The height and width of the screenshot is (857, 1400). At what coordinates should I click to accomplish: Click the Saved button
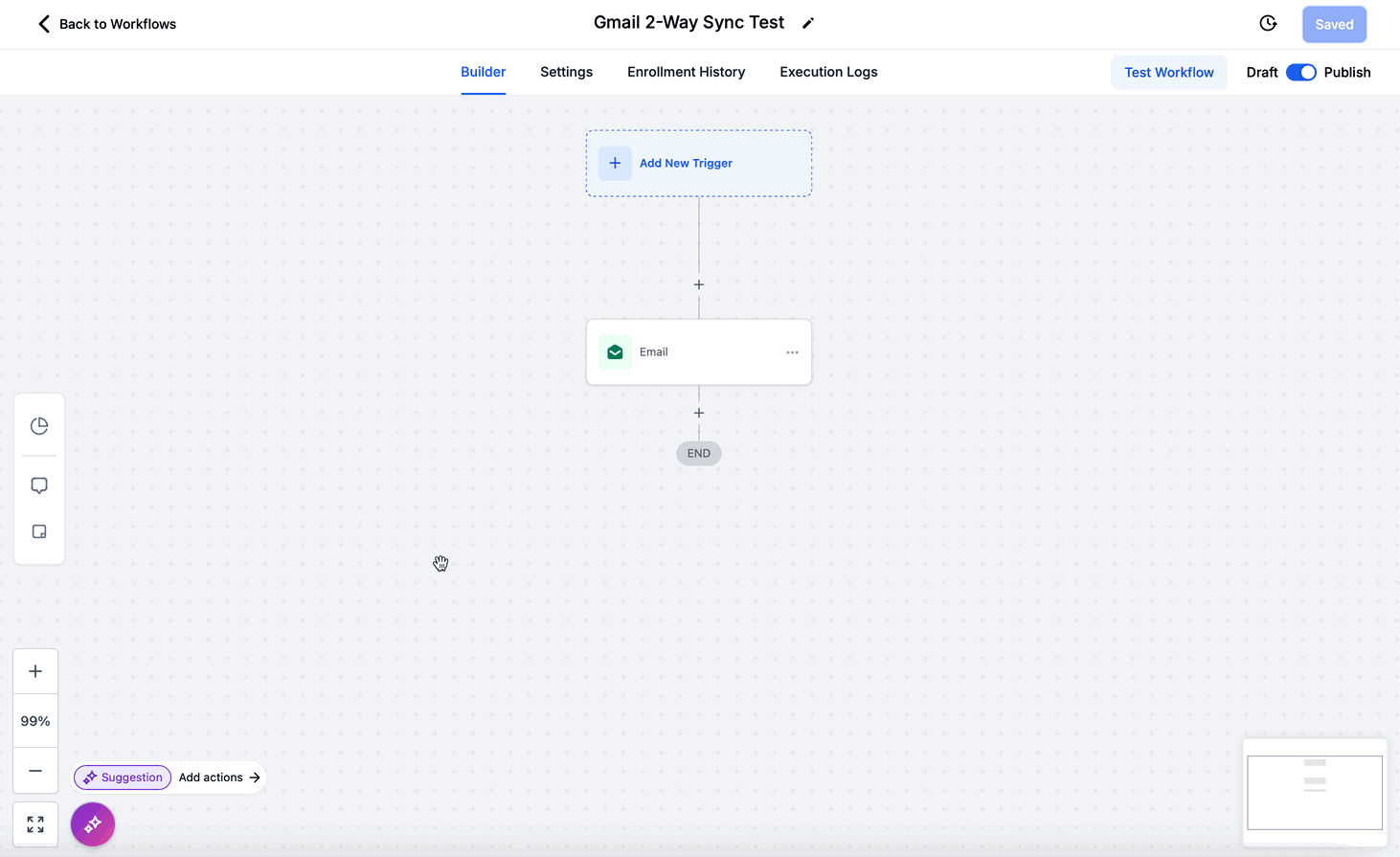(x=1334, y=25)
